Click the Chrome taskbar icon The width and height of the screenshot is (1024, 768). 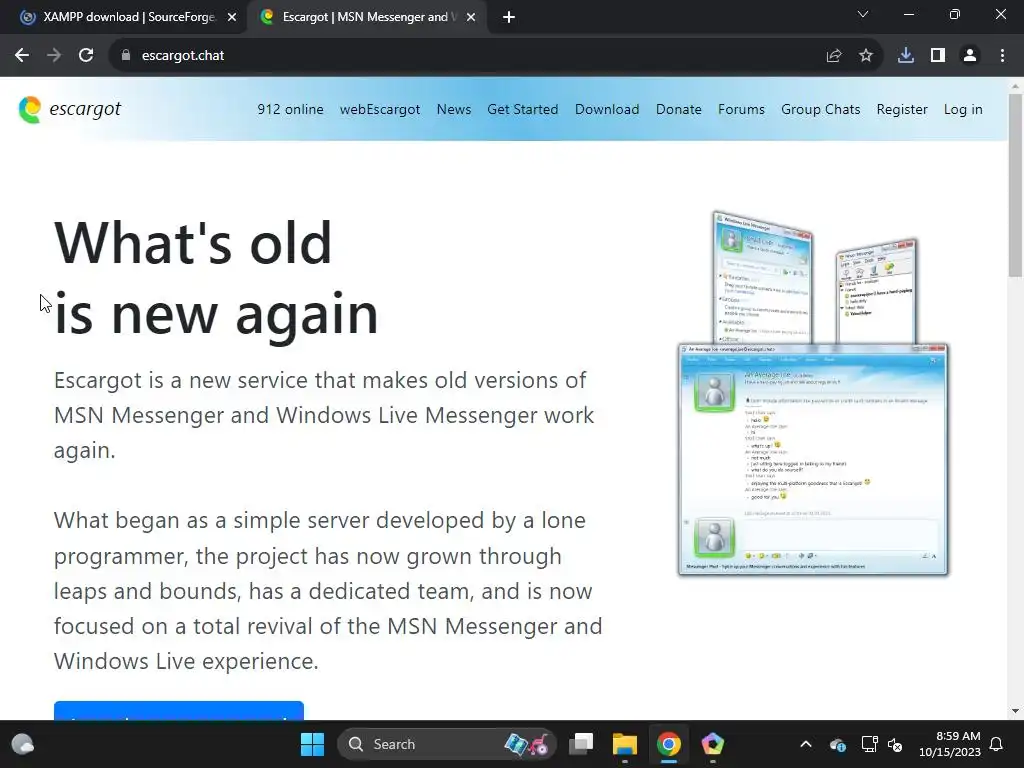668,744
